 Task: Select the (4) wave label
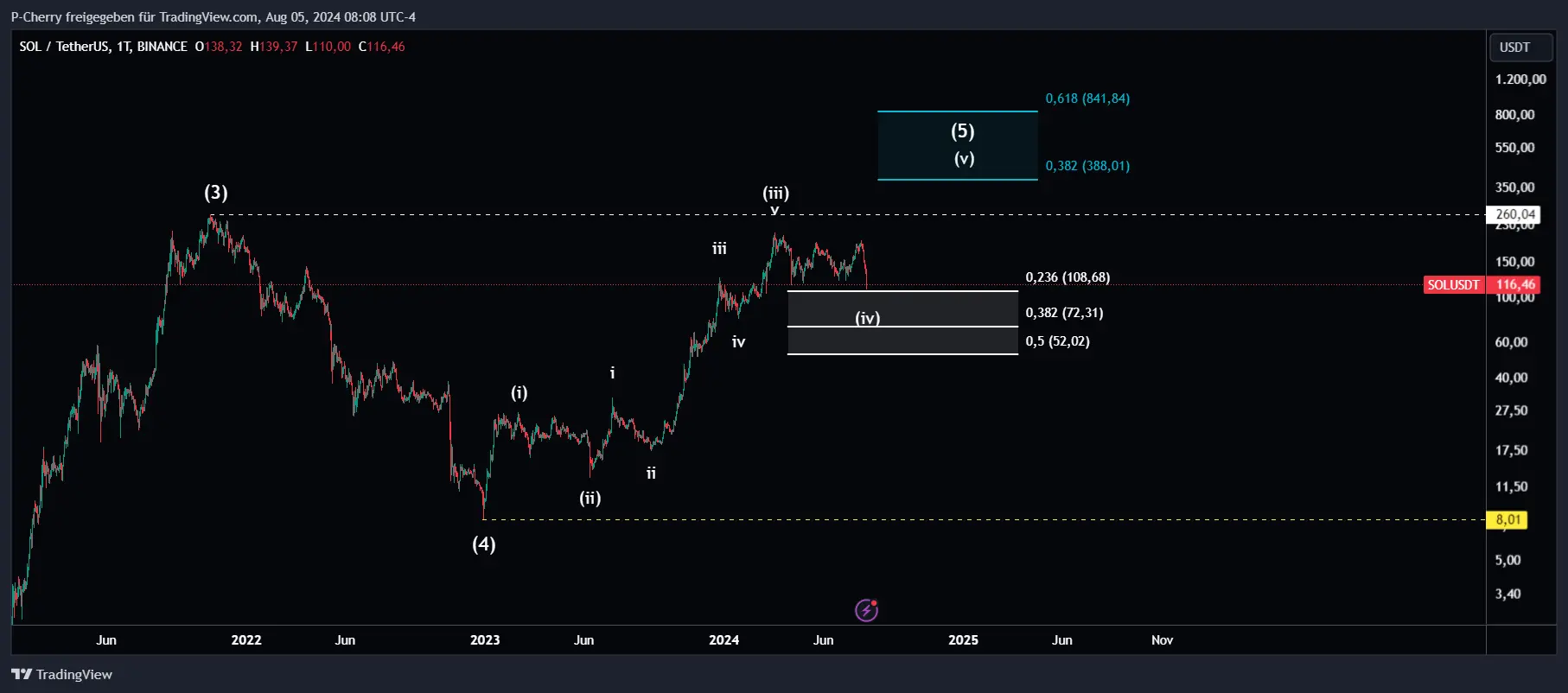pyautogui.click(x=484, y=544)
